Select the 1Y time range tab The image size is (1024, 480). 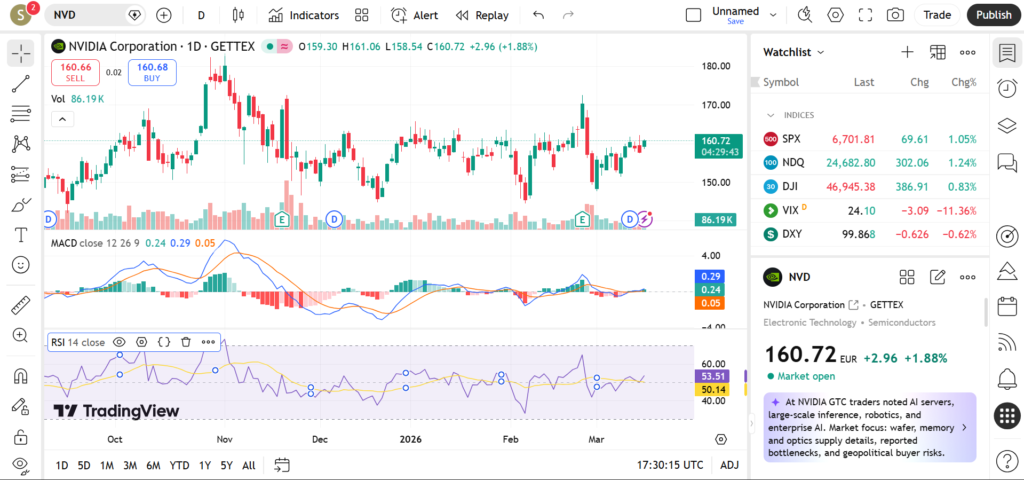pyautogui.click(x=205, y=465)
